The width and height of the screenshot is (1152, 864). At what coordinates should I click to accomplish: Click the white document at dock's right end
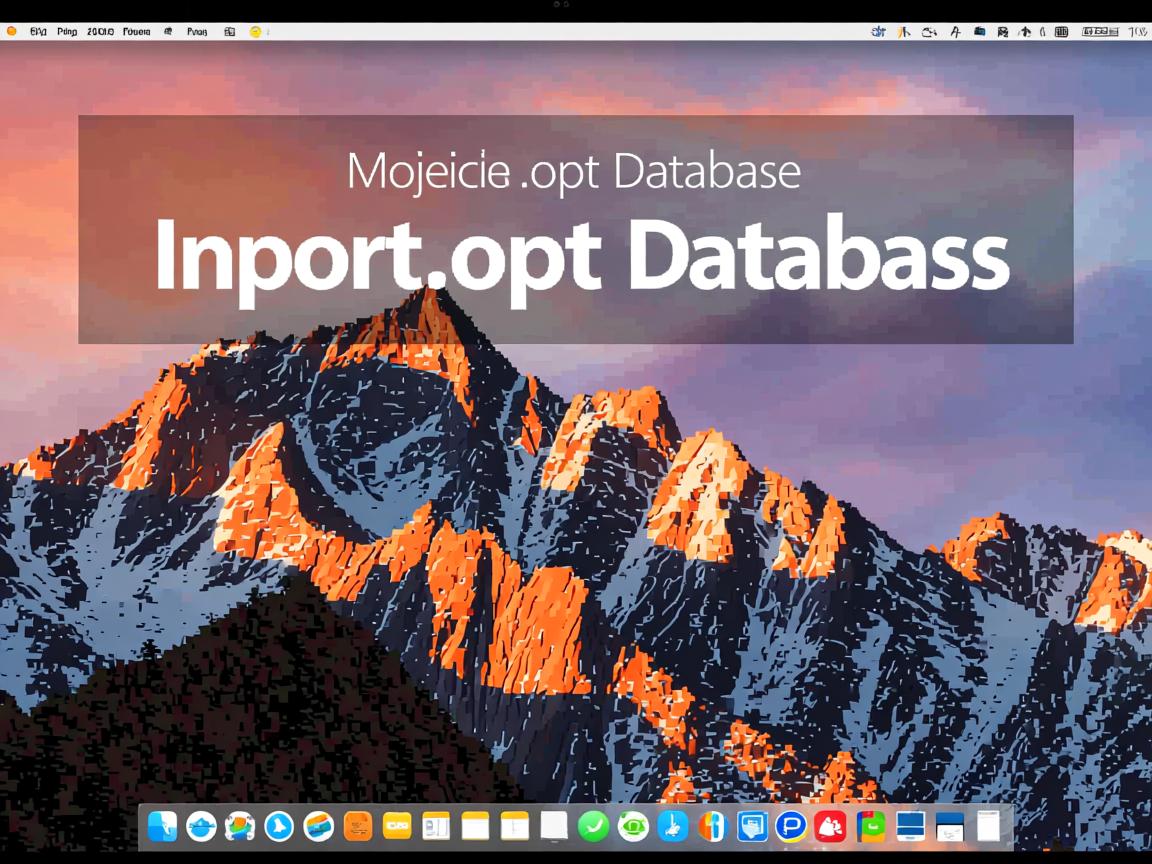pos(988,826)
